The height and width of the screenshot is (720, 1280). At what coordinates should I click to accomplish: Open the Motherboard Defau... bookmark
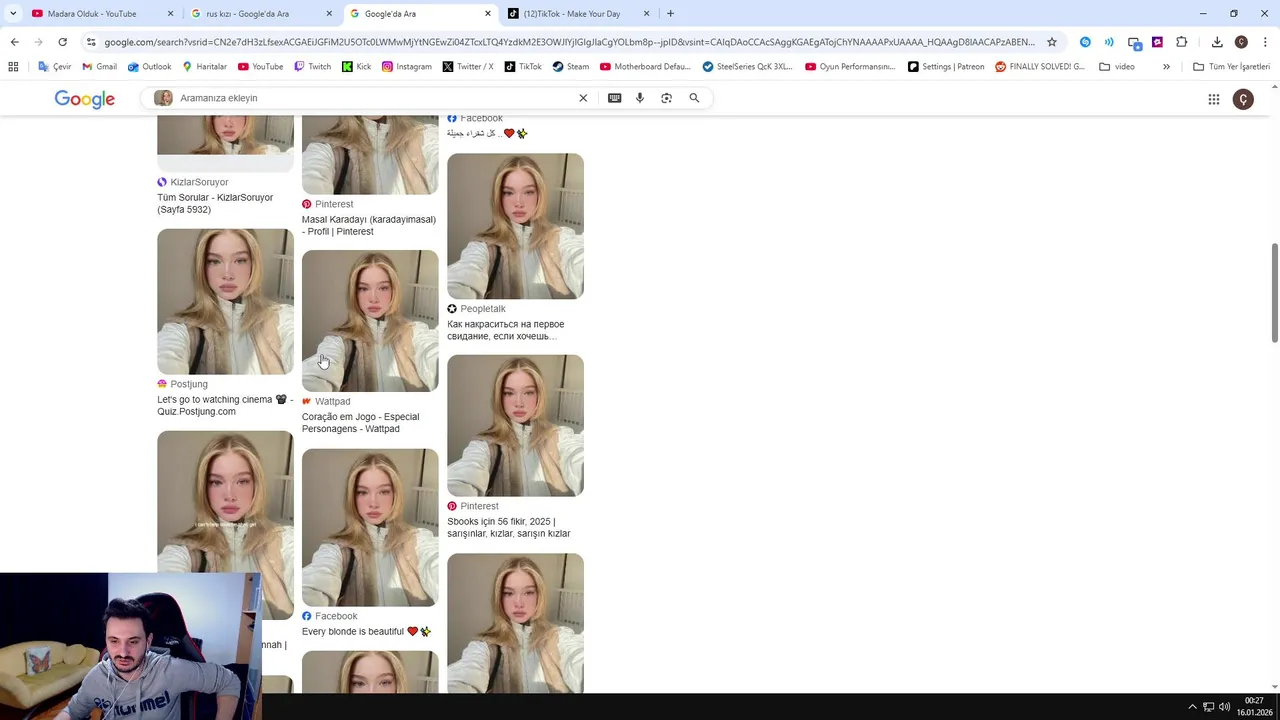point(646,67)
